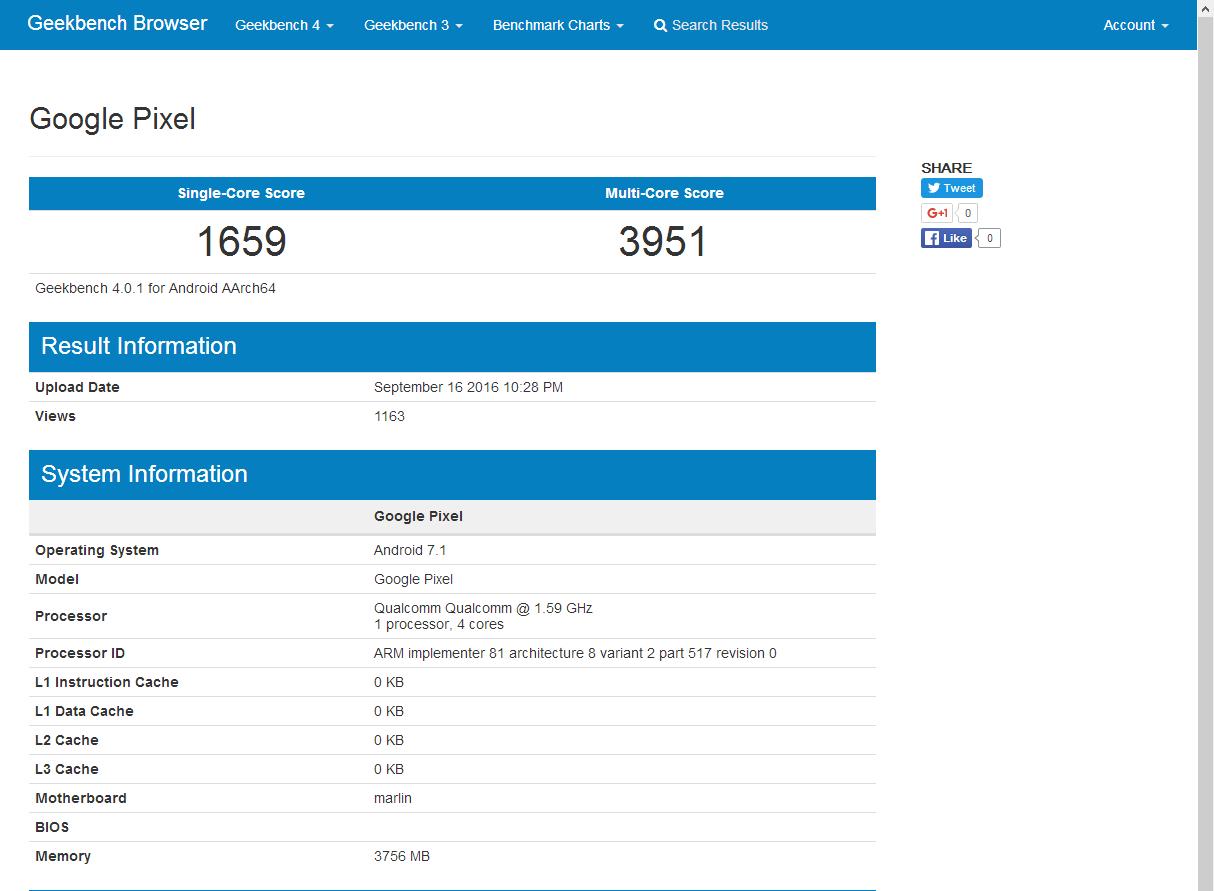Select the '1 processor, 4 cores' text

439,624
